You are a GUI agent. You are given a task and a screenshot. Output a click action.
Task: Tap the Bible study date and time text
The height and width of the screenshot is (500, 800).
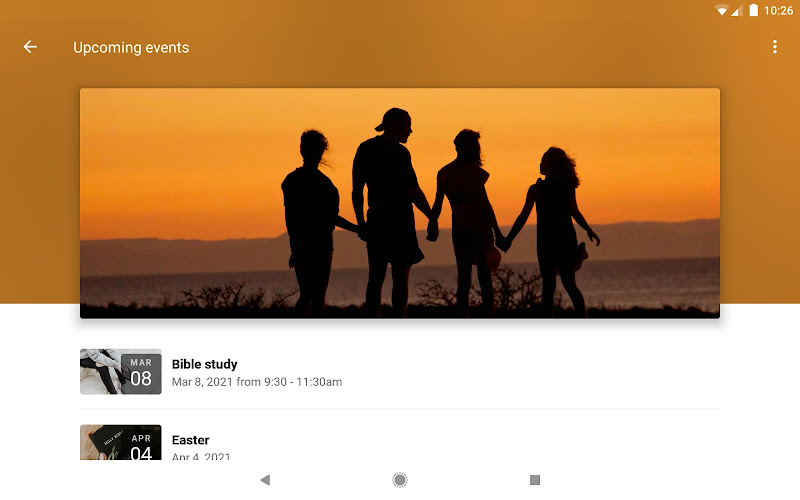[257, 382]
